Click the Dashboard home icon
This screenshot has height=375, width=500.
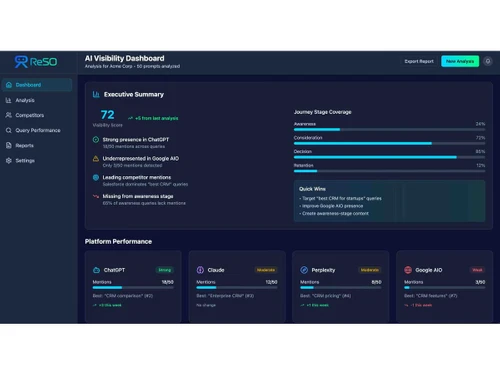tap(9, 85)
